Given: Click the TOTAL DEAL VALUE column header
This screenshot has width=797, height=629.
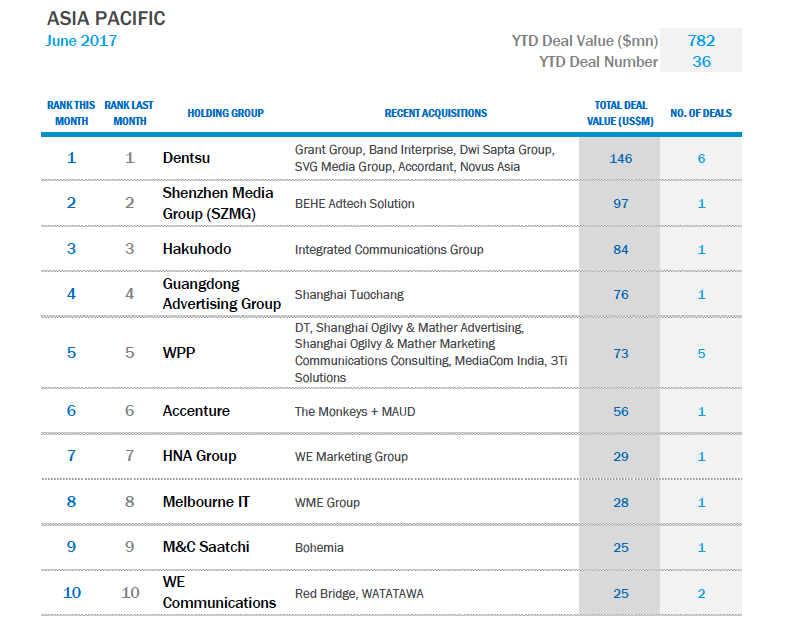Looking at the screenshot, I should (620, 113).
